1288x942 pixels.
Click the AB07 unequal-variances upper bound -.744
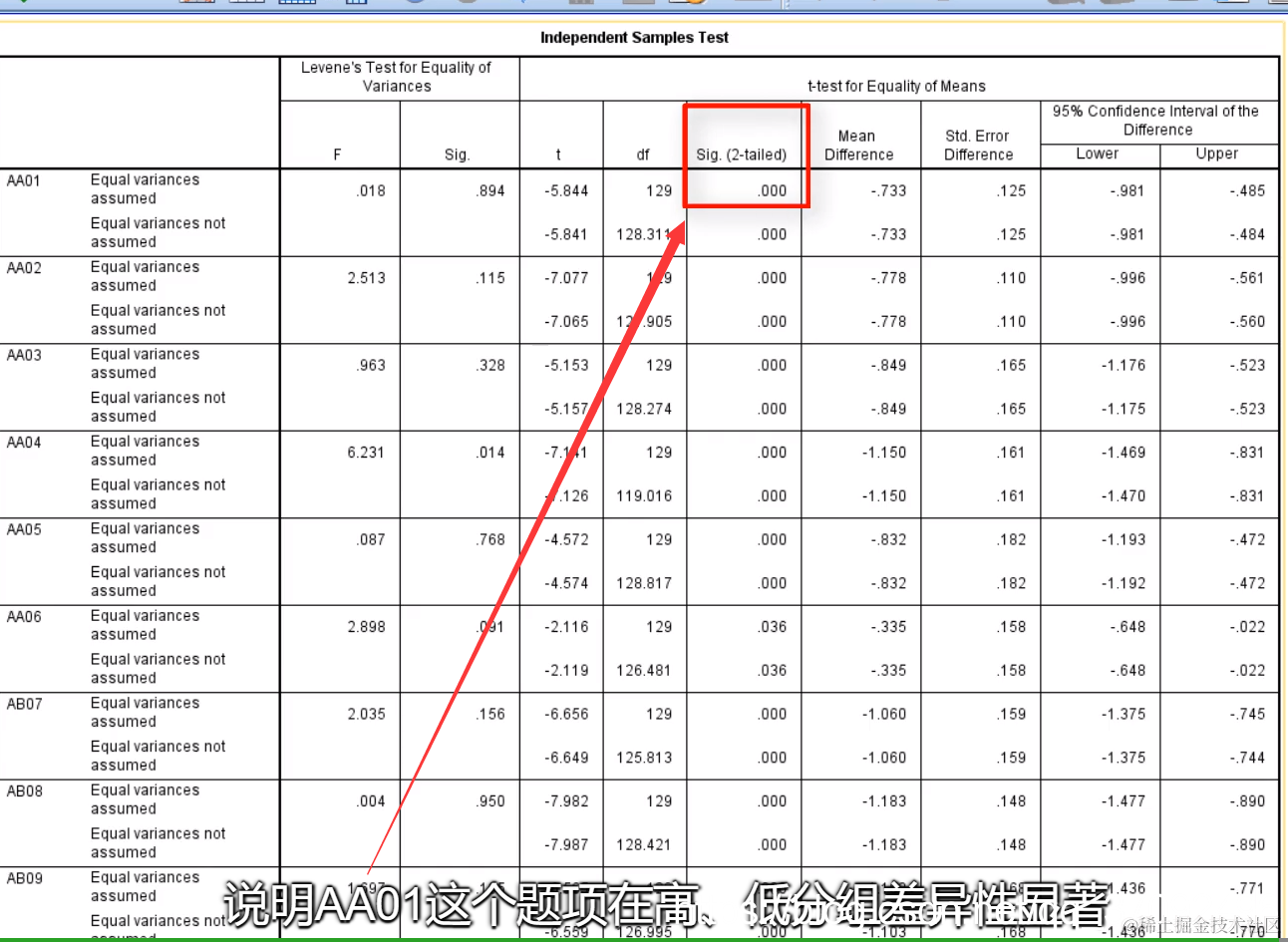tap(1247, 758)
